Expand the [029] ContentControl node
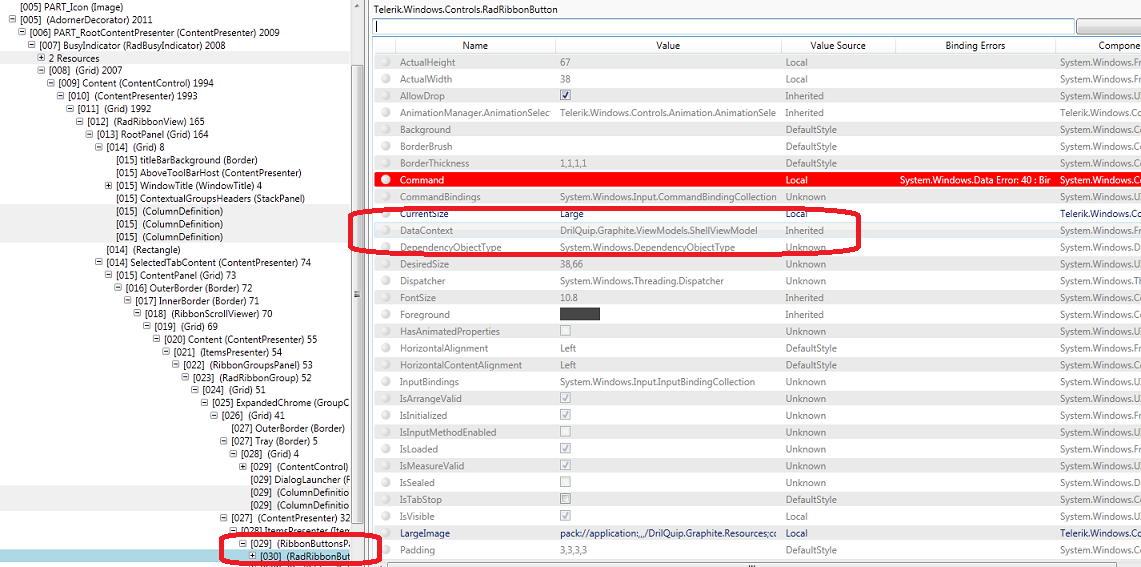 tap(243, 467)
